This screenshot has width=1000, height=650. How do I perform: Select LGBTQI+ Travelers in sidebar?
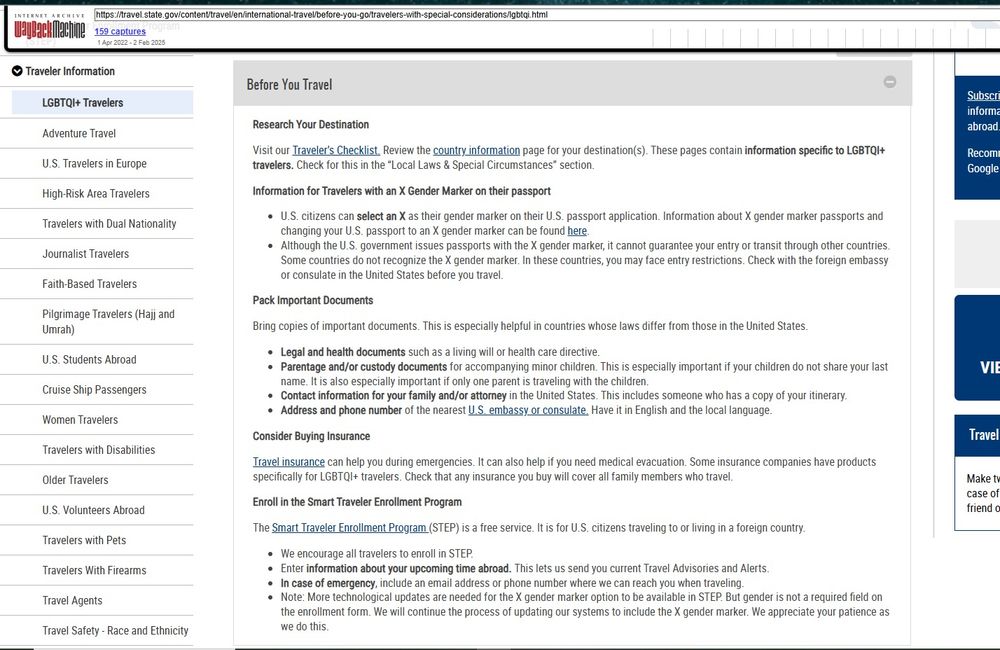(x=102, y=103)
